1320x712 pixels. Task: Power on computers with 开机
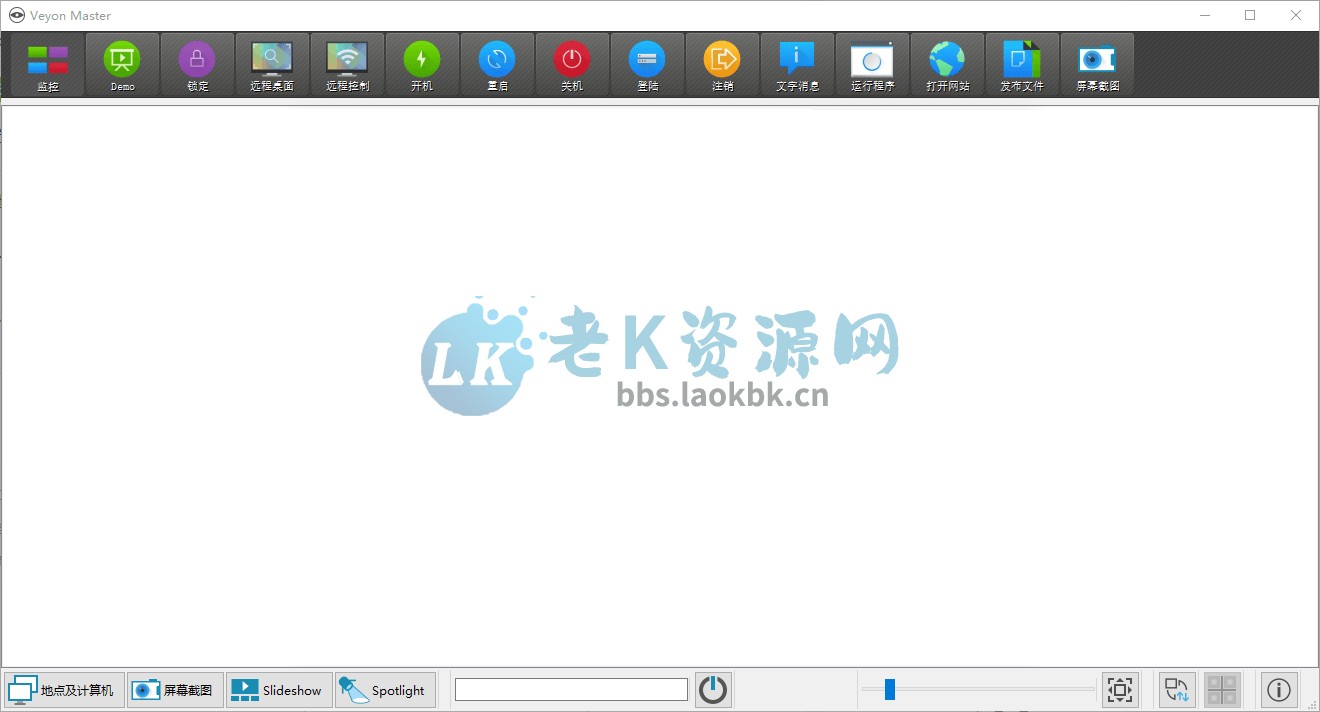pos(422,65)
